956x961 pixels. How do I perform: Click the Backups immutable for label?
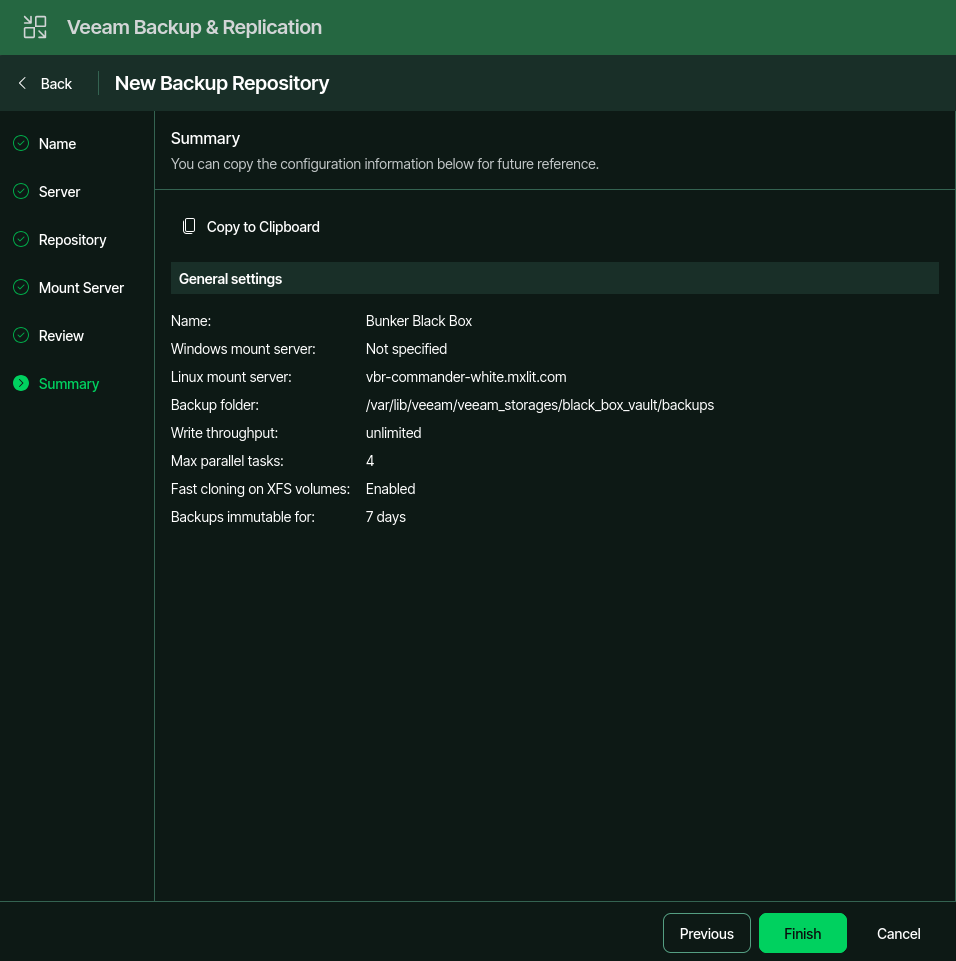(243, 517)
